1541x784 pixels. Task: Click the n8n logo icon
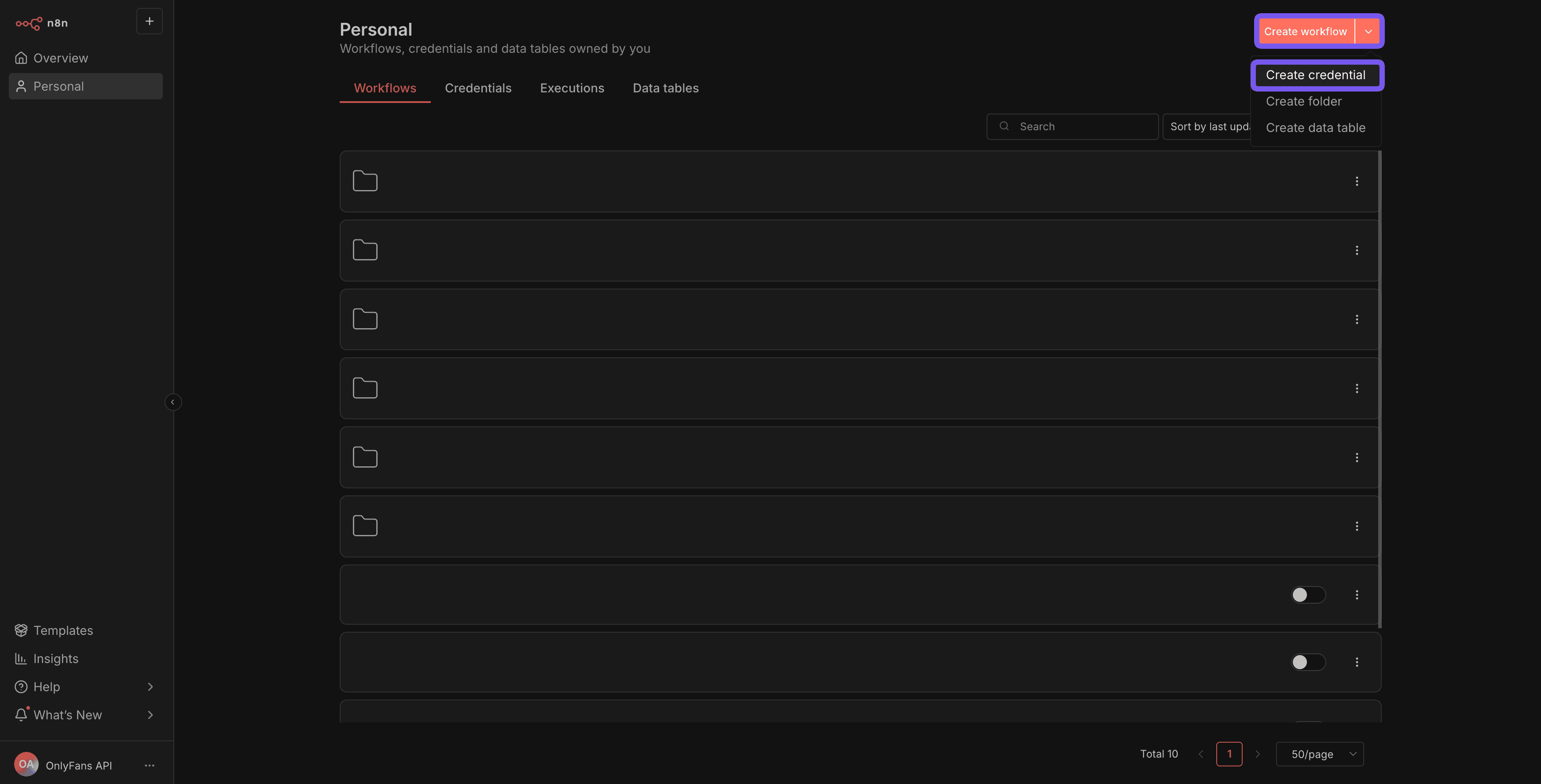click(29, 23)
